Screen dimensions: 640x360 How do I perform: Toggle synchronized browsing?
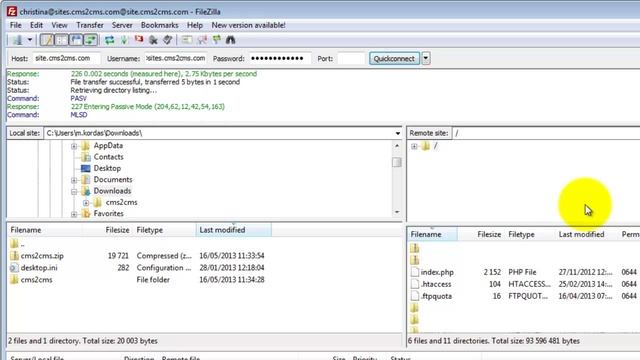(x=216, y=40)
